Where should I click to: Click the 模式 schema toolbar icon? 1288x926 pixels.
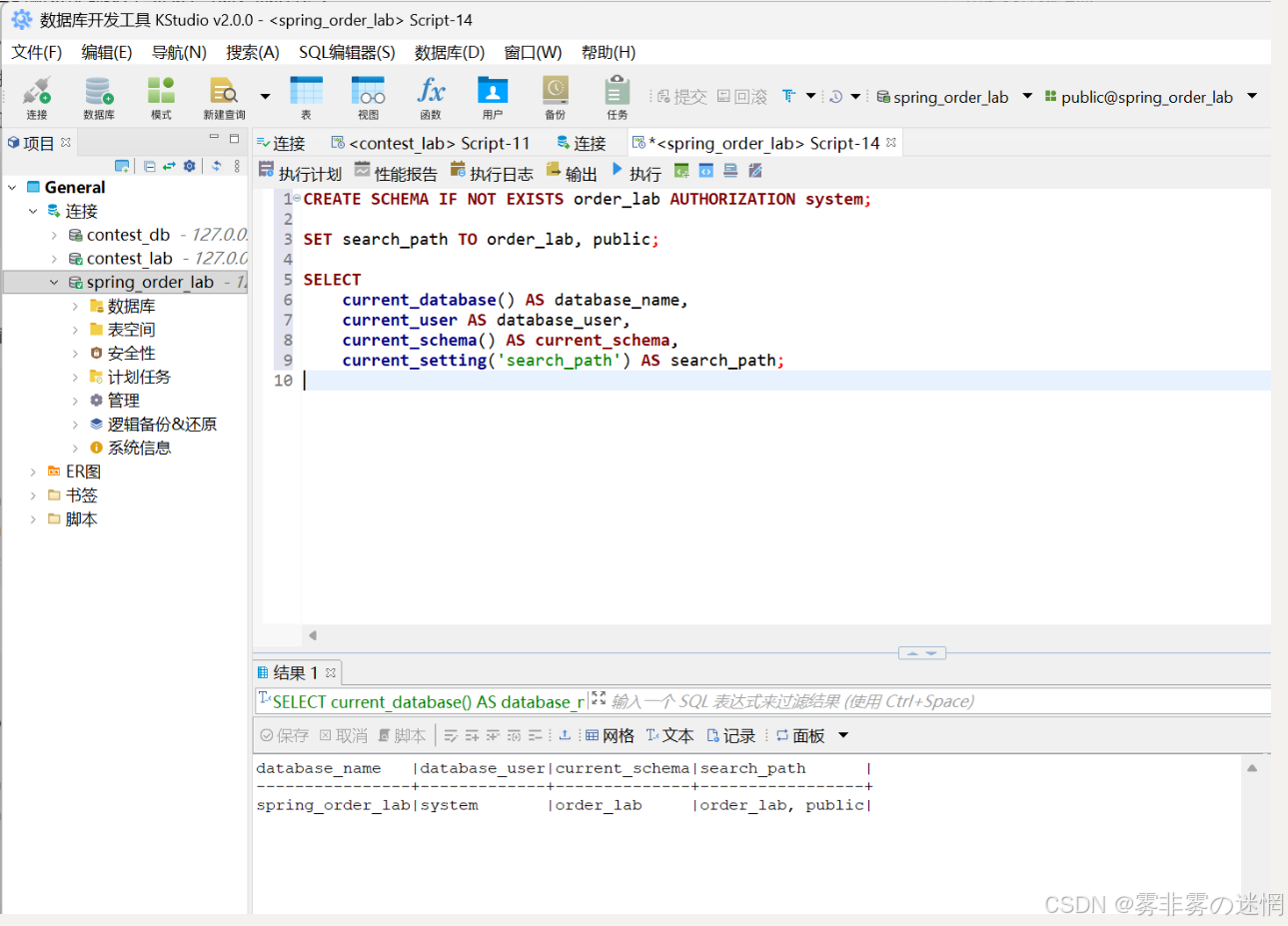click(161, 97)
